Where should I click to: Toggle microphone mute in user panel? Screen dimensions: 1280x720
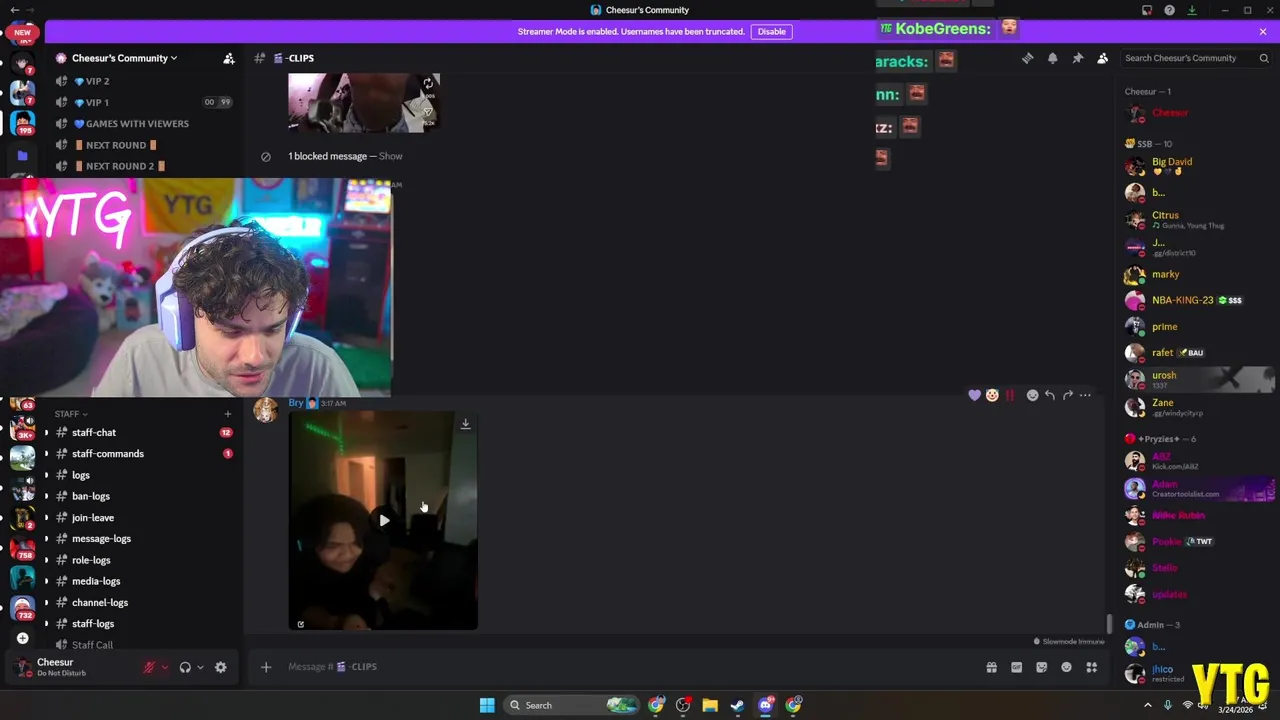click(x=149, y=667)
